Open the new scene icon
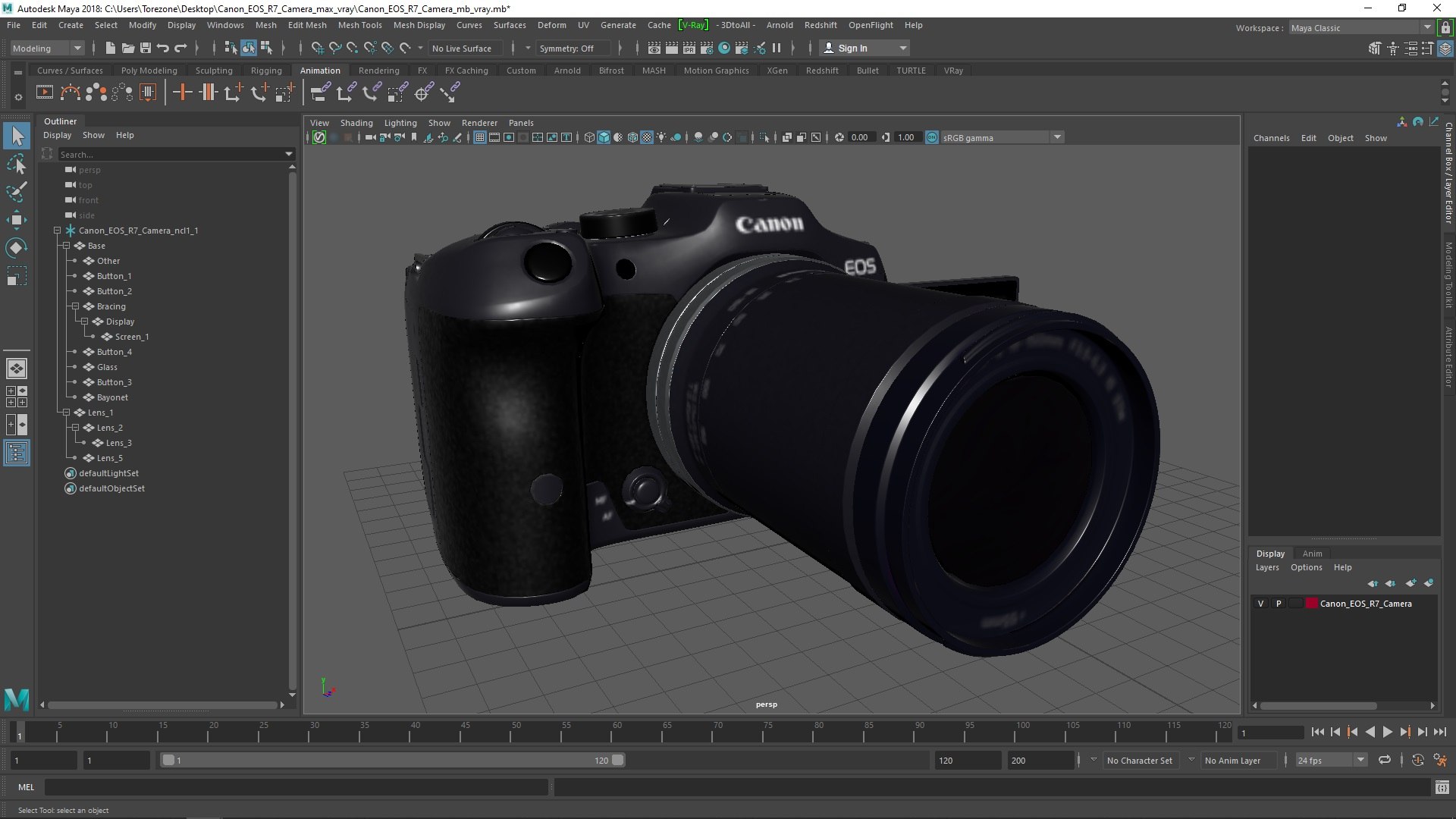 coord(111,48)
